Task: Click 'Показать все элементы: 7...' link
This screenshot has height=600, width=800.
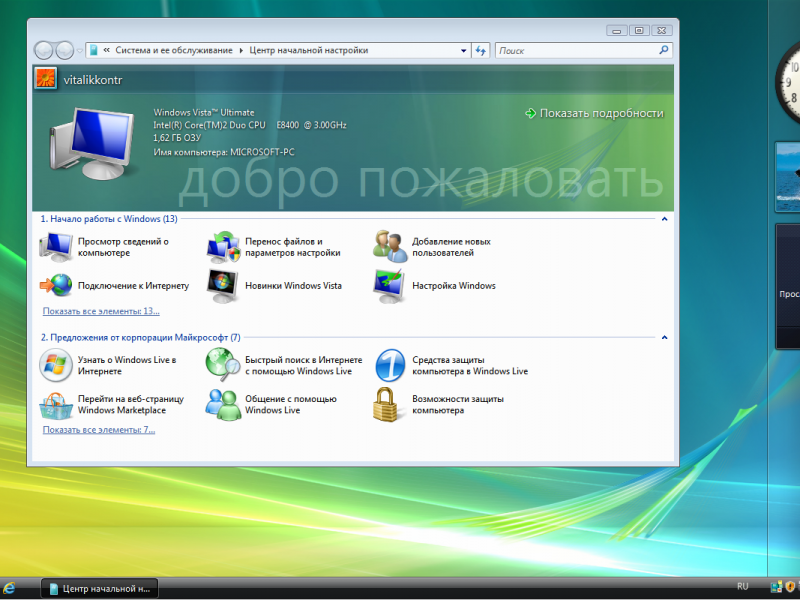Action: [x=99, y=430]
